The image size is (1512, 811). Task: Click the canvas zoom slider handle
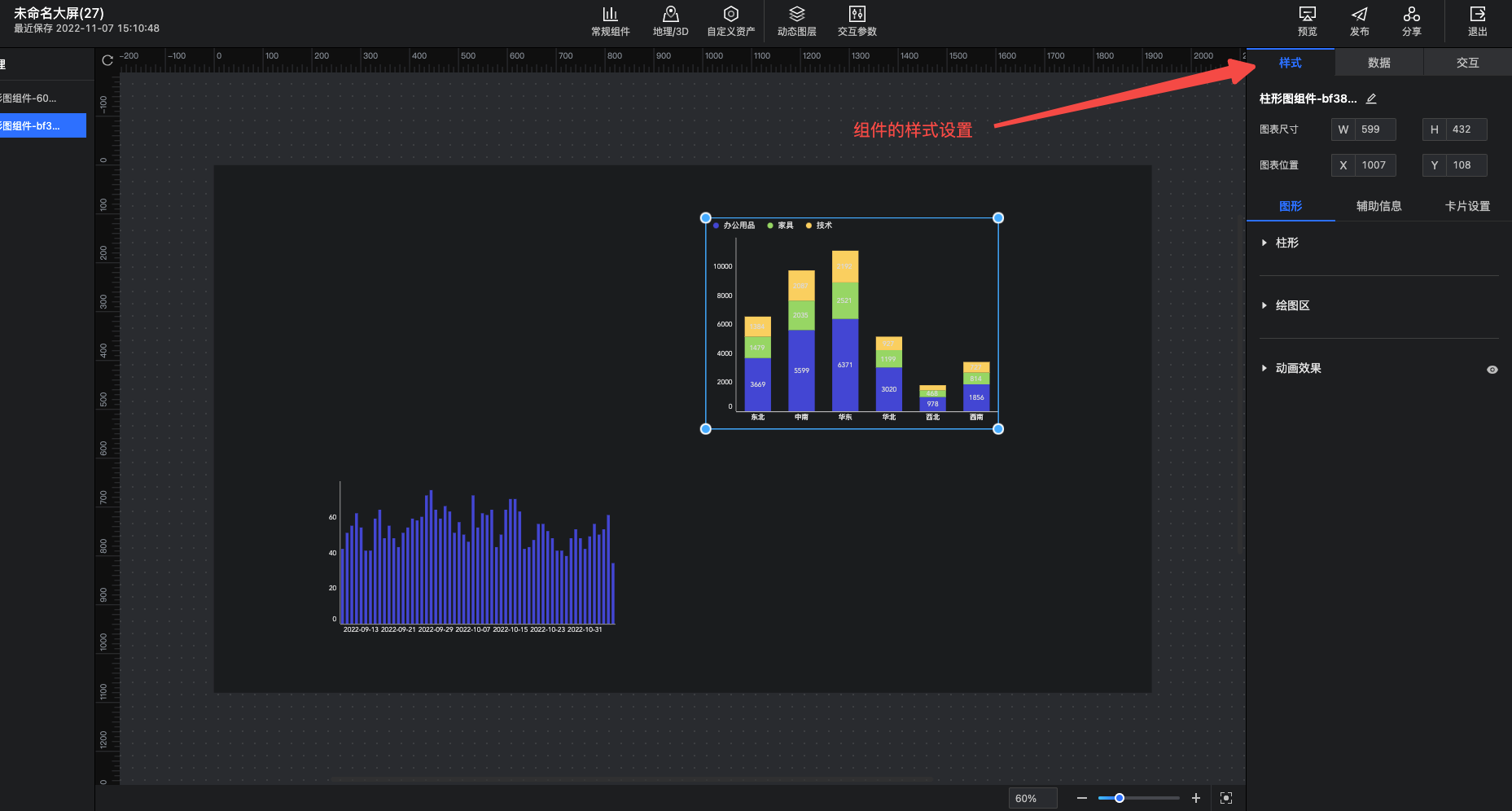1120,798
